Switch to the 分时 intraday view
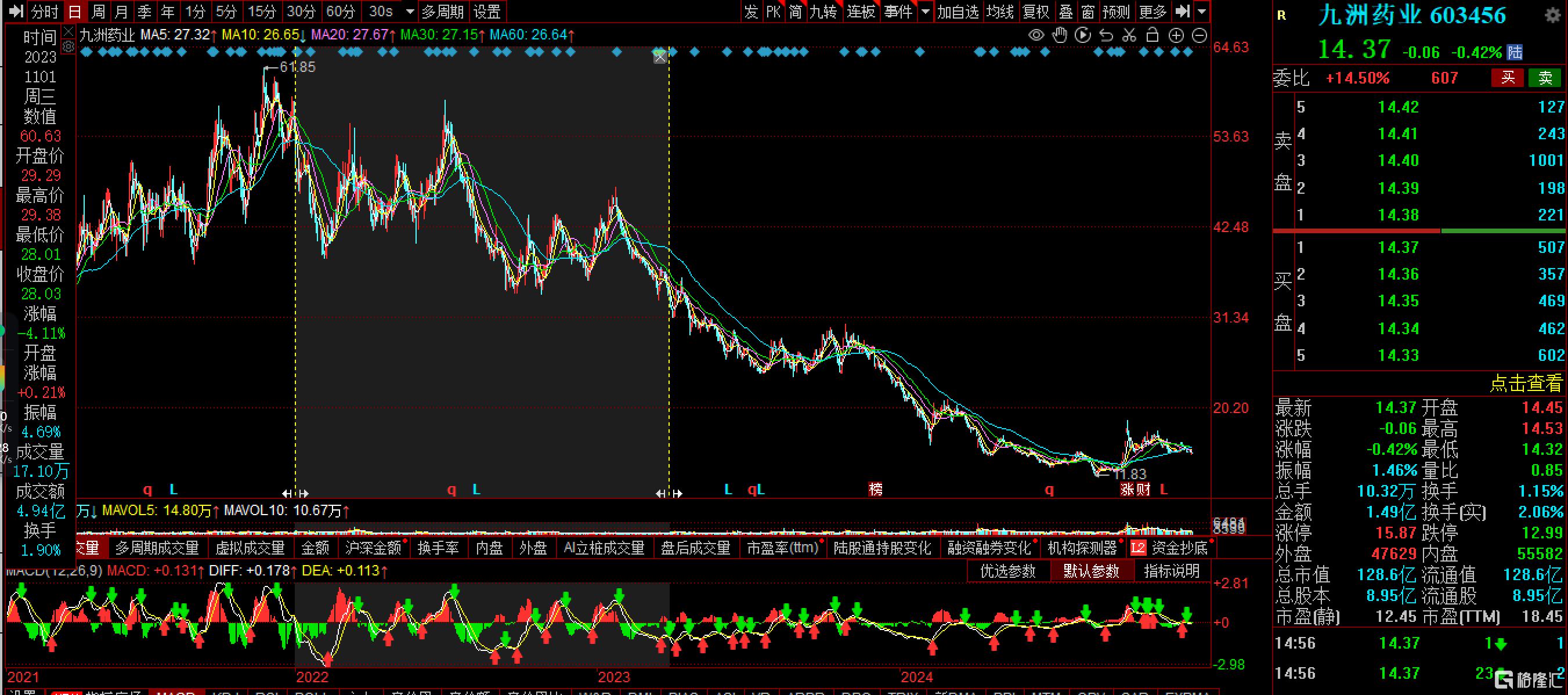 45,11
